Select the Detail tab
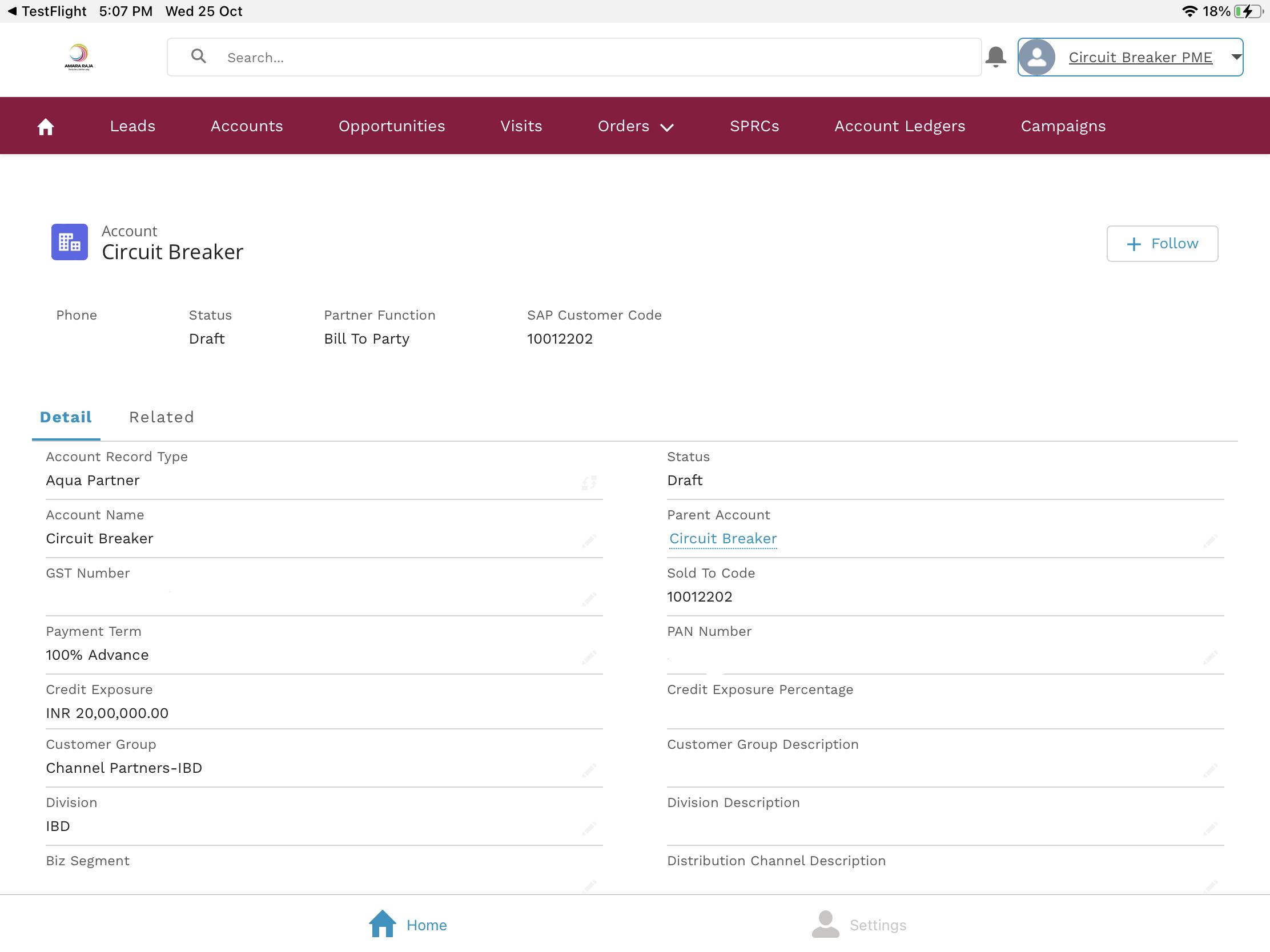 tap(66, 417)
